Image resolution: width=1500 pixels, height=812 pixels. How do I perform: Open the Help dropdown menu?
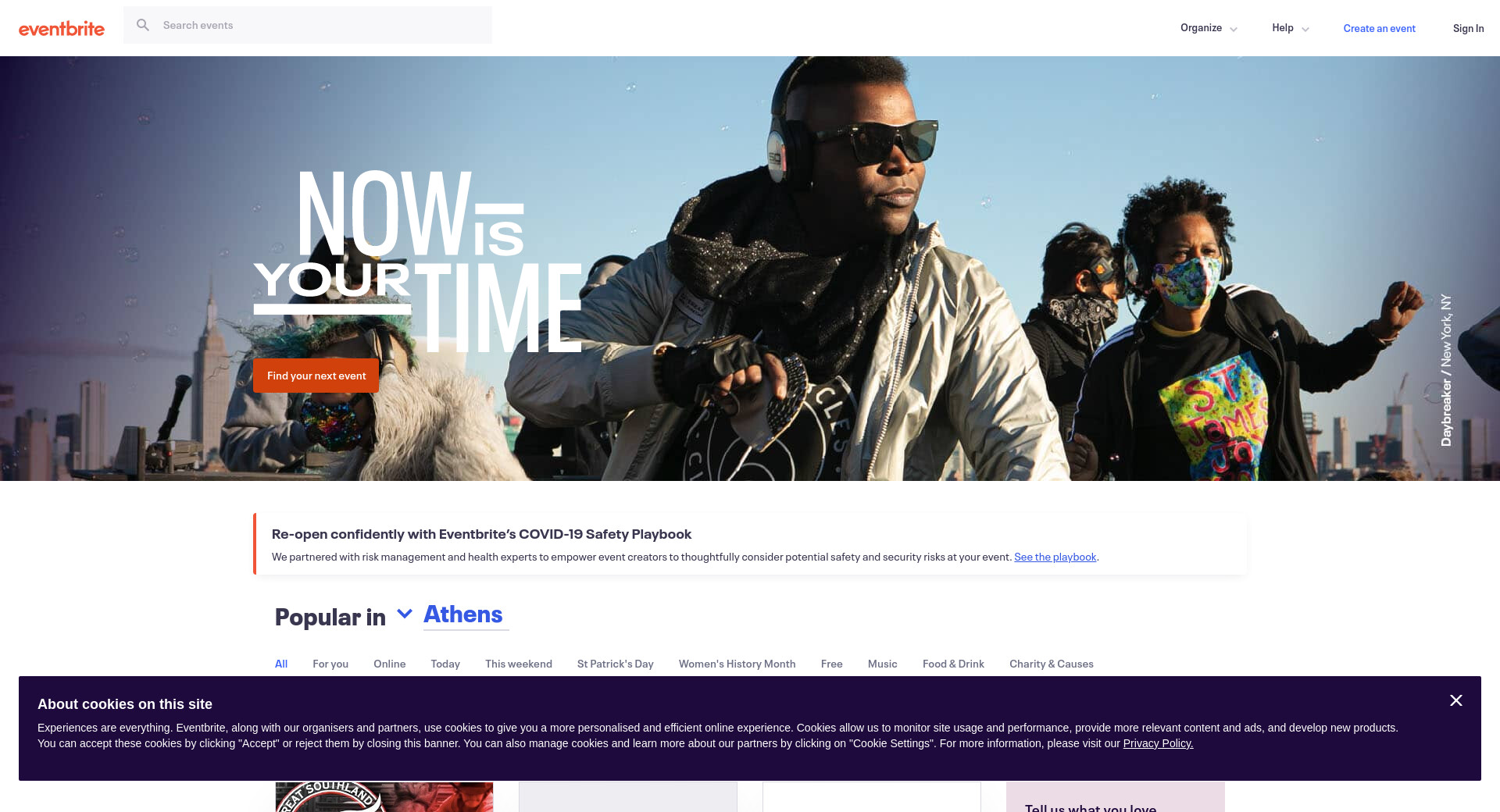tap(1291, 28)
